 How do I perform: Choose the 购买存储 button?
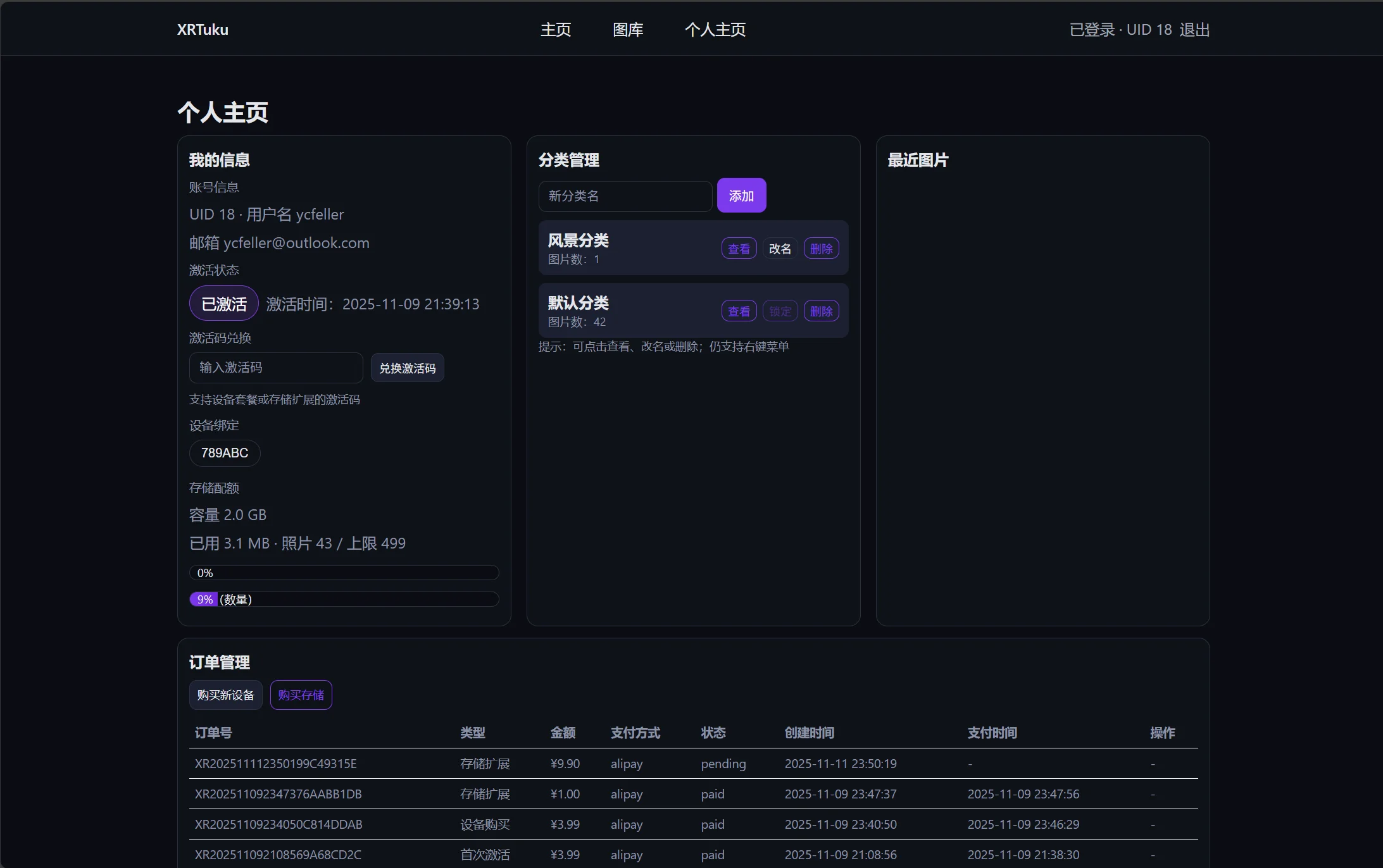(x=301, y=695)
